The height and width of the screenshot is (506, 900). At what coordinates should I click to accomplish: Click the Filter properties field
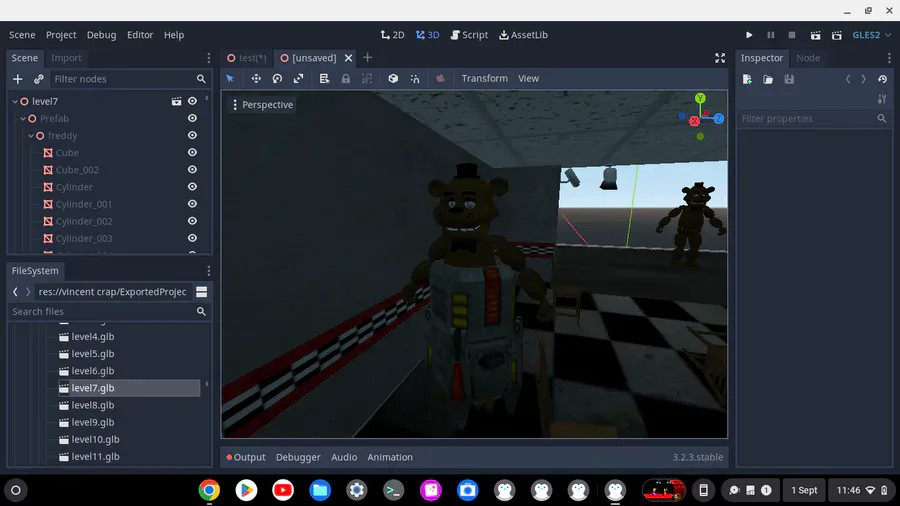click(814, 119)
